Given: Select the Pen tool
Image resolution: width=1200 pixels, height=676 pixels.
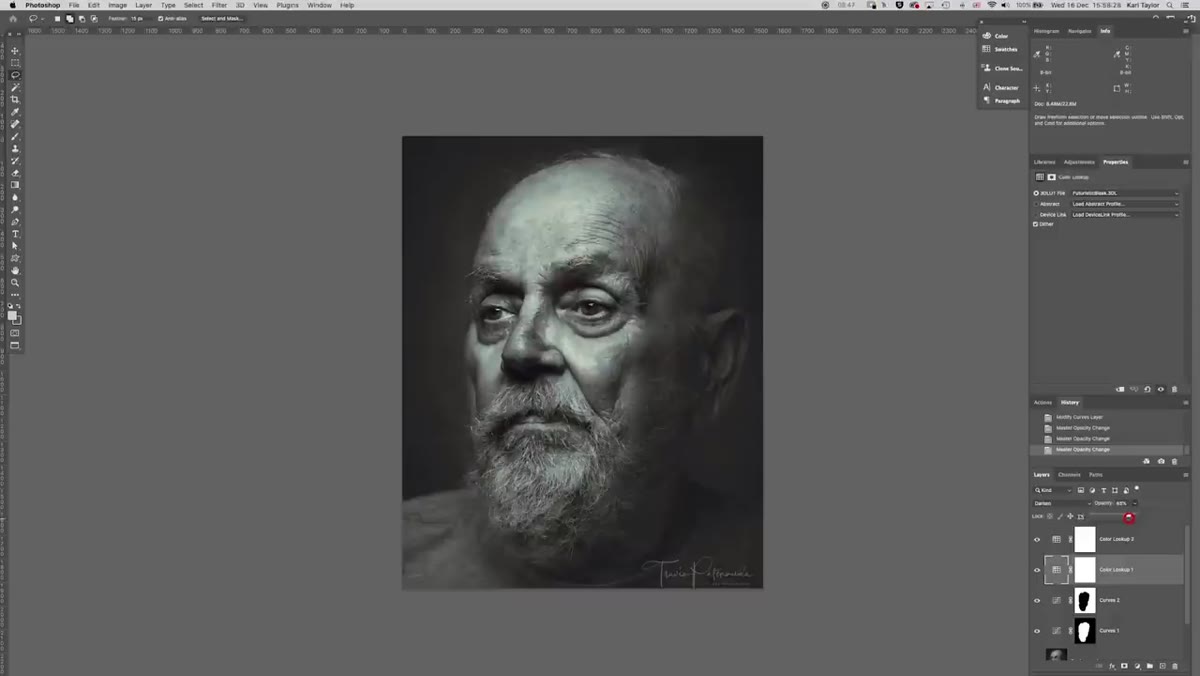Looking at the screenshot, I should [15, 221].
